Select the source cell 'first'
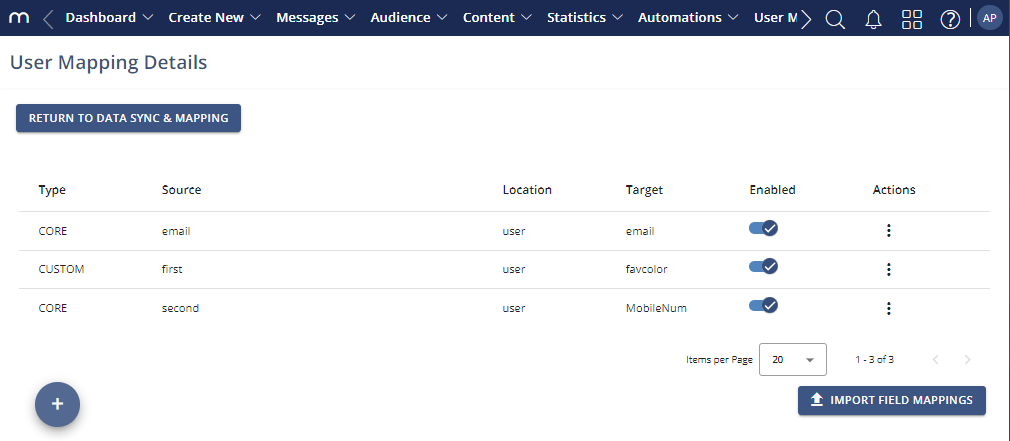 172,269
